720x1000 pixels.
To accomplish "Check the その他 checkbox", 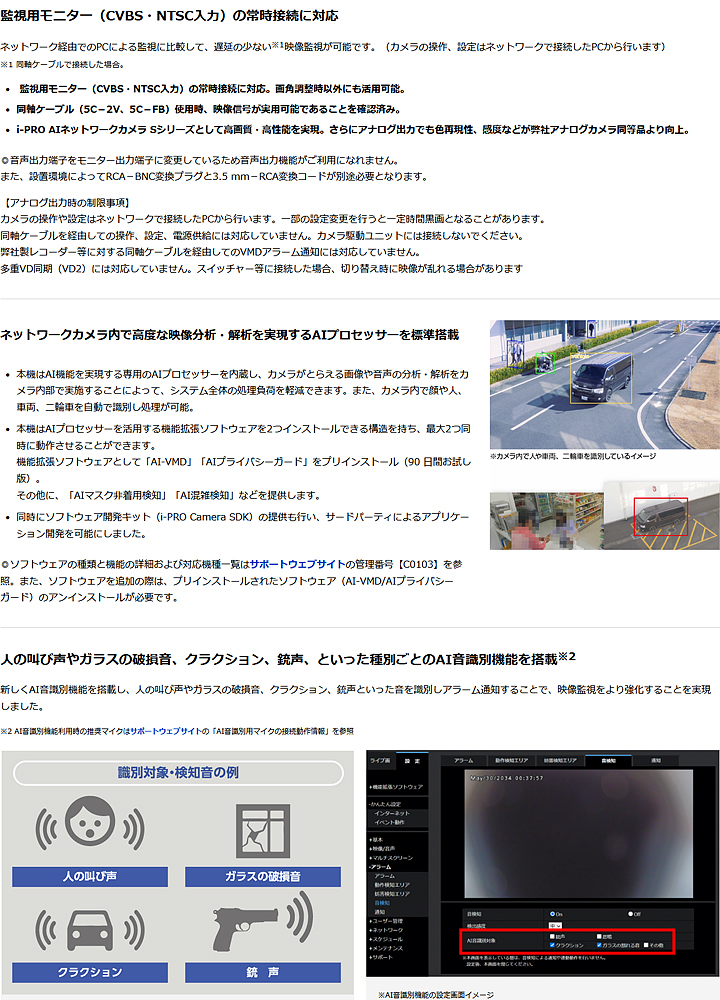I will point(646,945).
